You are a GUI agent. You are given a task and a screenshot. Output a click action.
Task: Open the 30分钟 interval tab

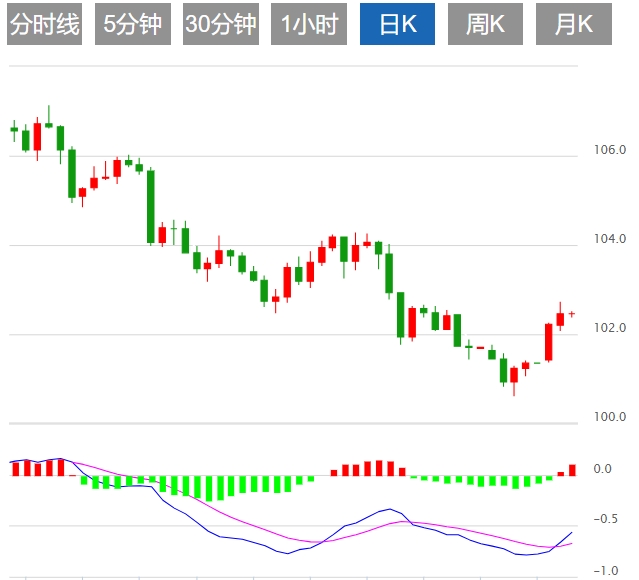click(220, 25)
